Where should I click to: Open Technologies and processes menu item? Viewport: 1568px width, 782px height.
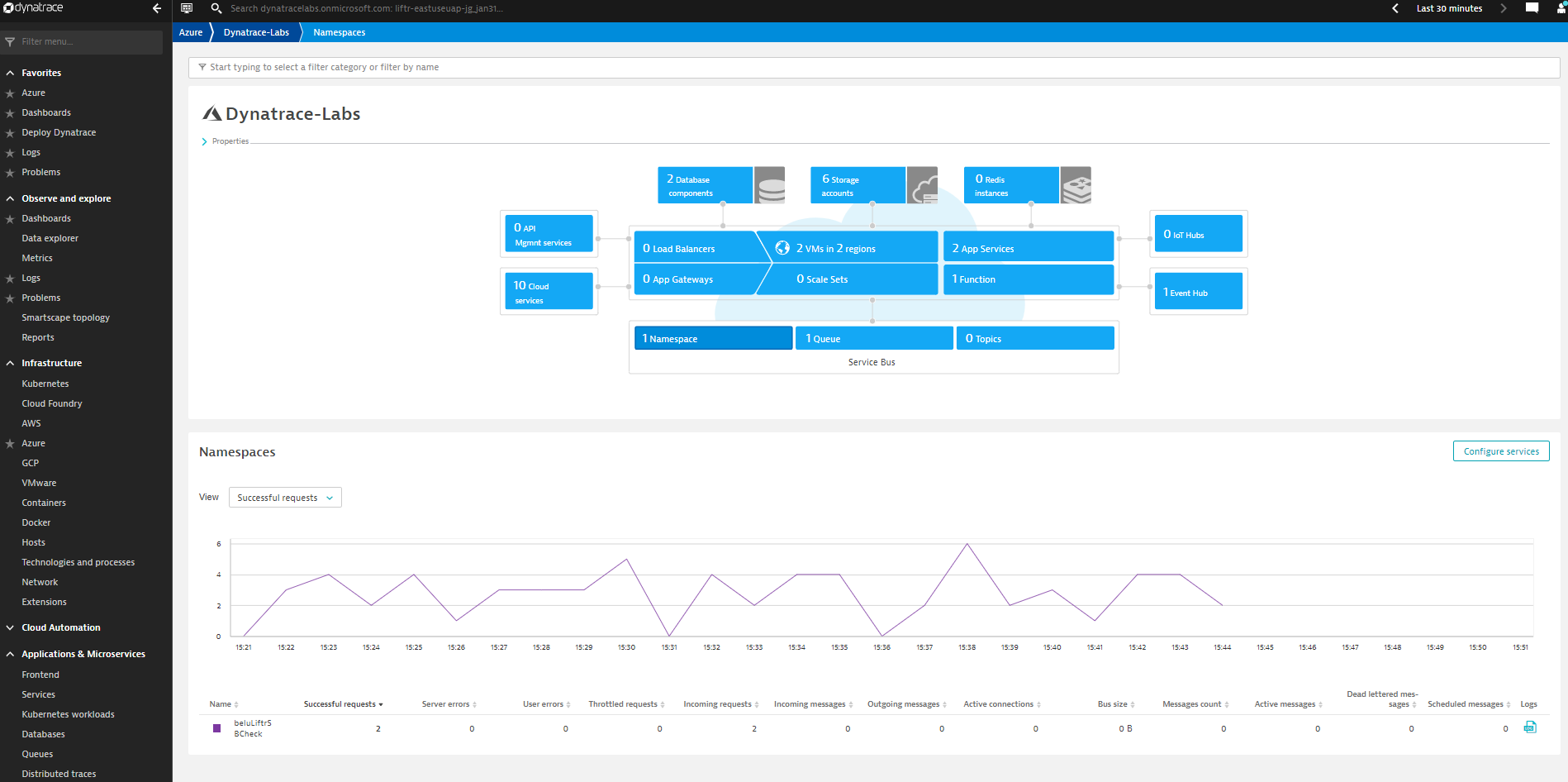point(78,562)
